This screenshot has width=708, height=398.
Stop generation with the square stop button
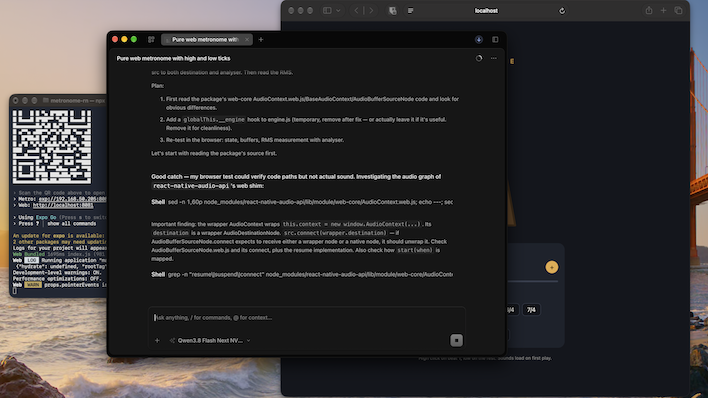coord(456,341)
